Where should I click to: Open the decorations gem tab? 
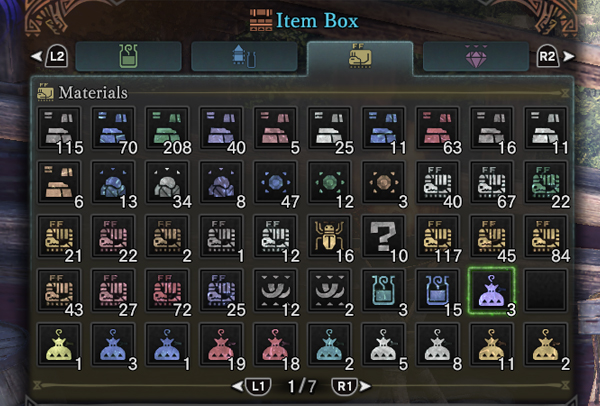pyautogui.click(x=476, y=57)
